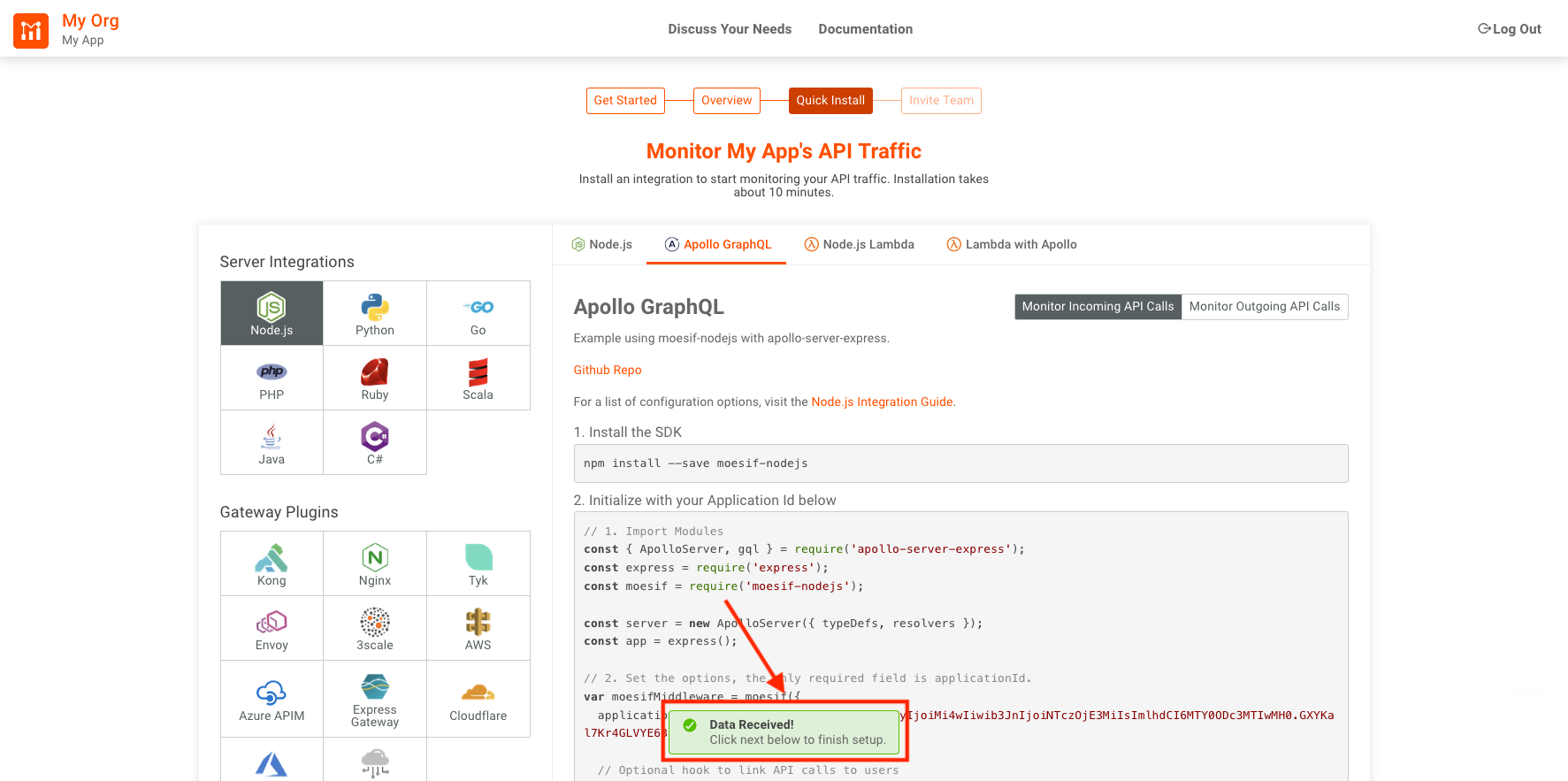The width and height of the screenshot is (1568, 781).
Task: Select the C# integration icon
Action: coord(375,442)
